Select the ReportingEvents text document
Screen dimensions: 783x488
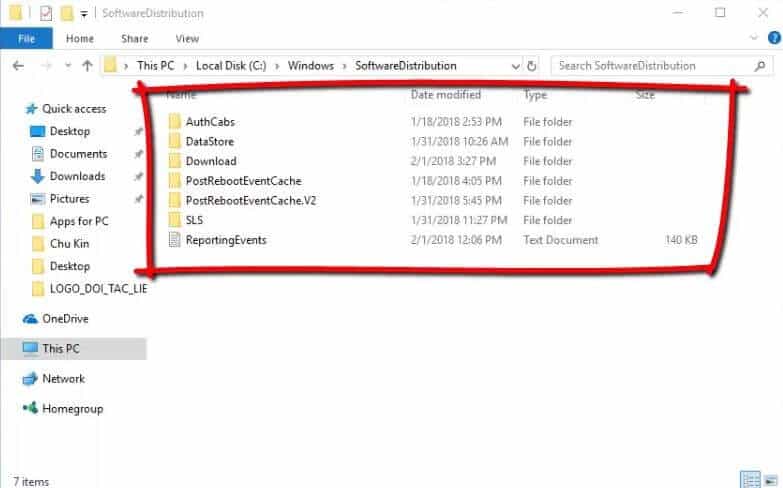click(x=226, y=240)
